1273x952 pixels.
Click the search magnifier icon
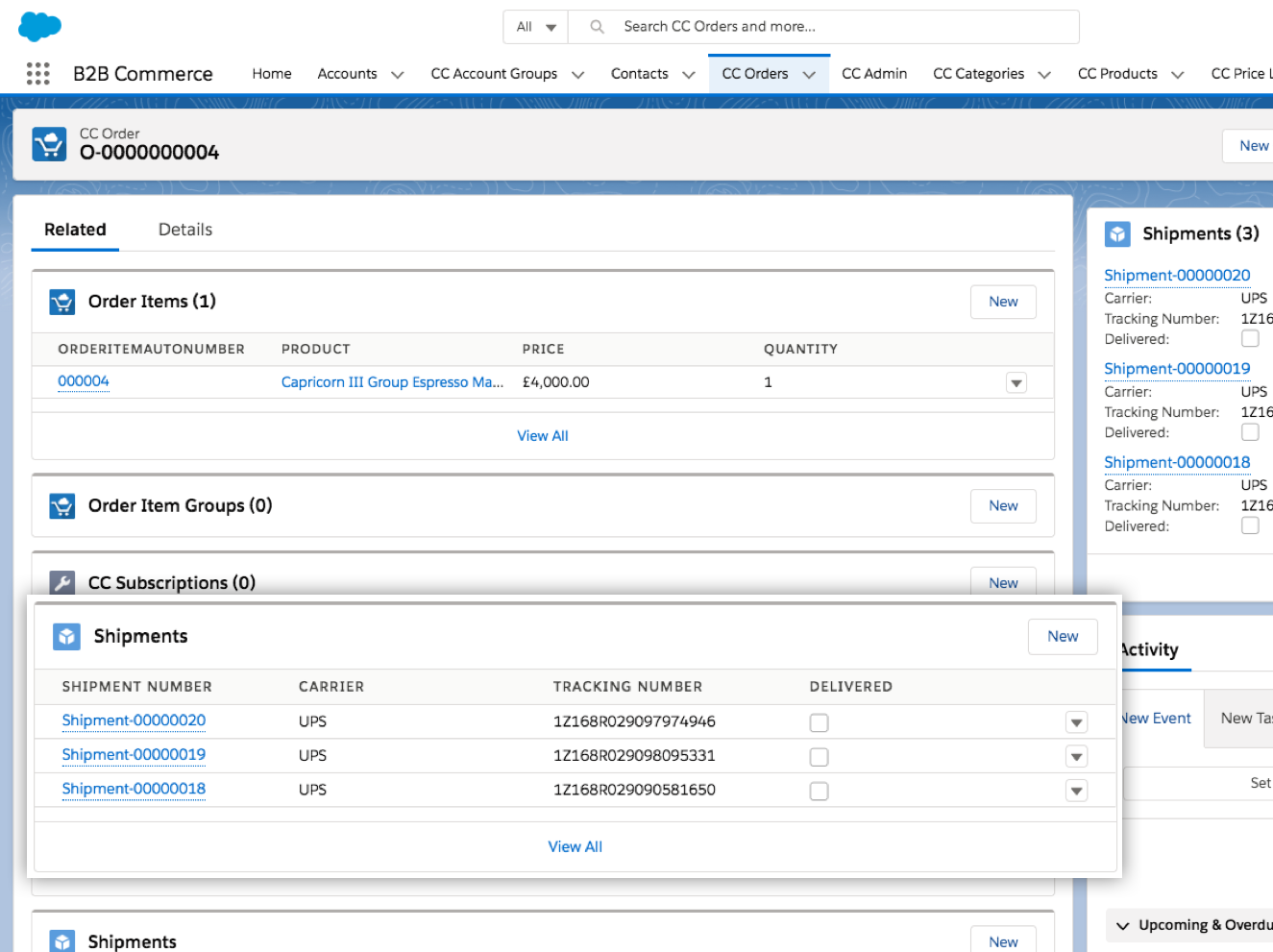coord(597,27)
